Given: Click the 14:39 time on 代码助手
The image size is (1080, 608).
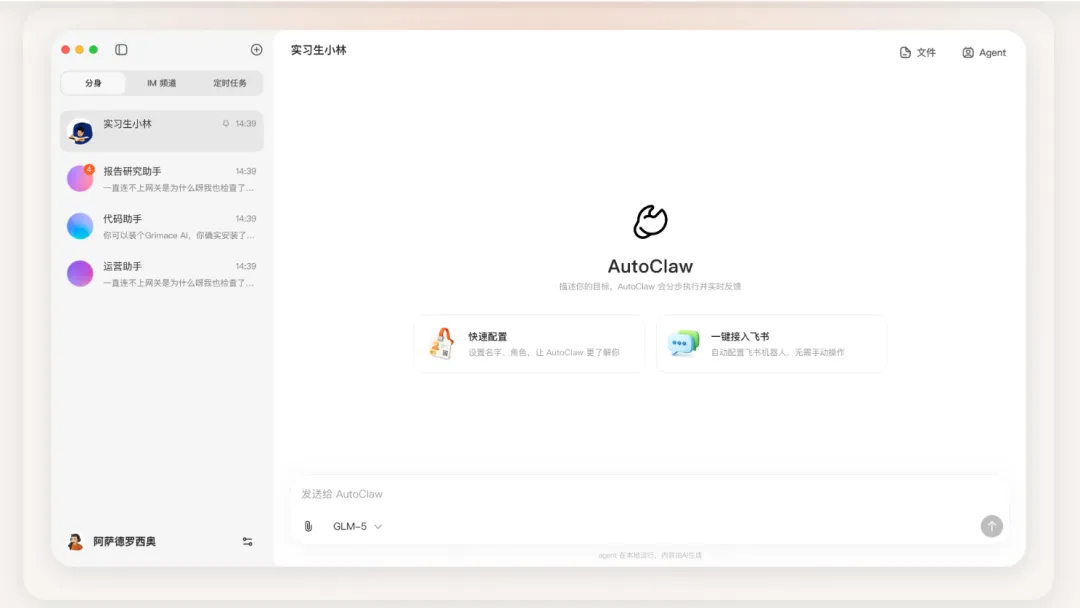Looking at the screenshot, I should pyautogui.click(x=246, y=219).
